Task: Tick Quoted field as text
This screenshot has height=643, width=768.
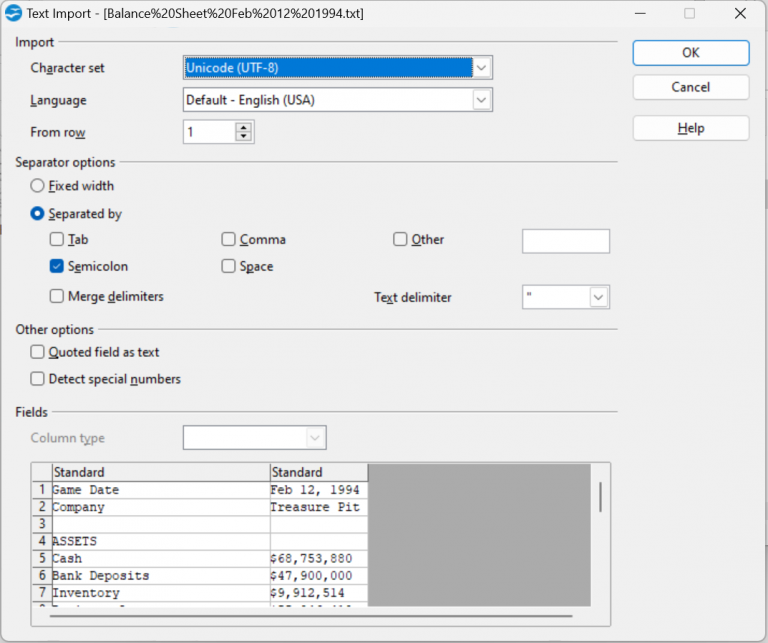Action: tap(38, 352)
